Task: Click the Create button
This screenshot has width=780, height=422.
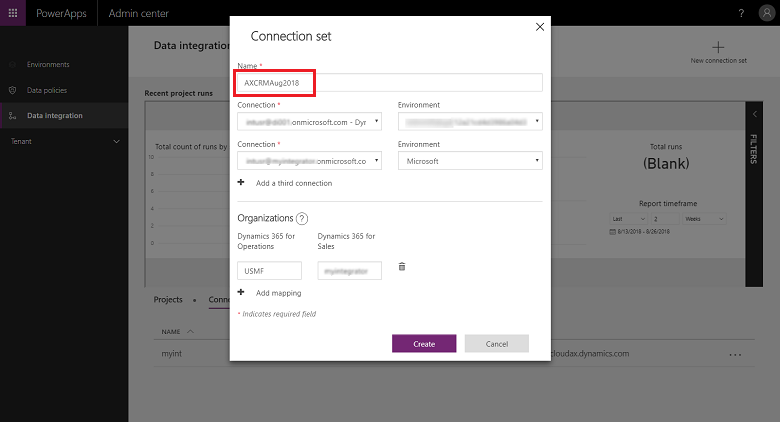Action: pos(424,343)
